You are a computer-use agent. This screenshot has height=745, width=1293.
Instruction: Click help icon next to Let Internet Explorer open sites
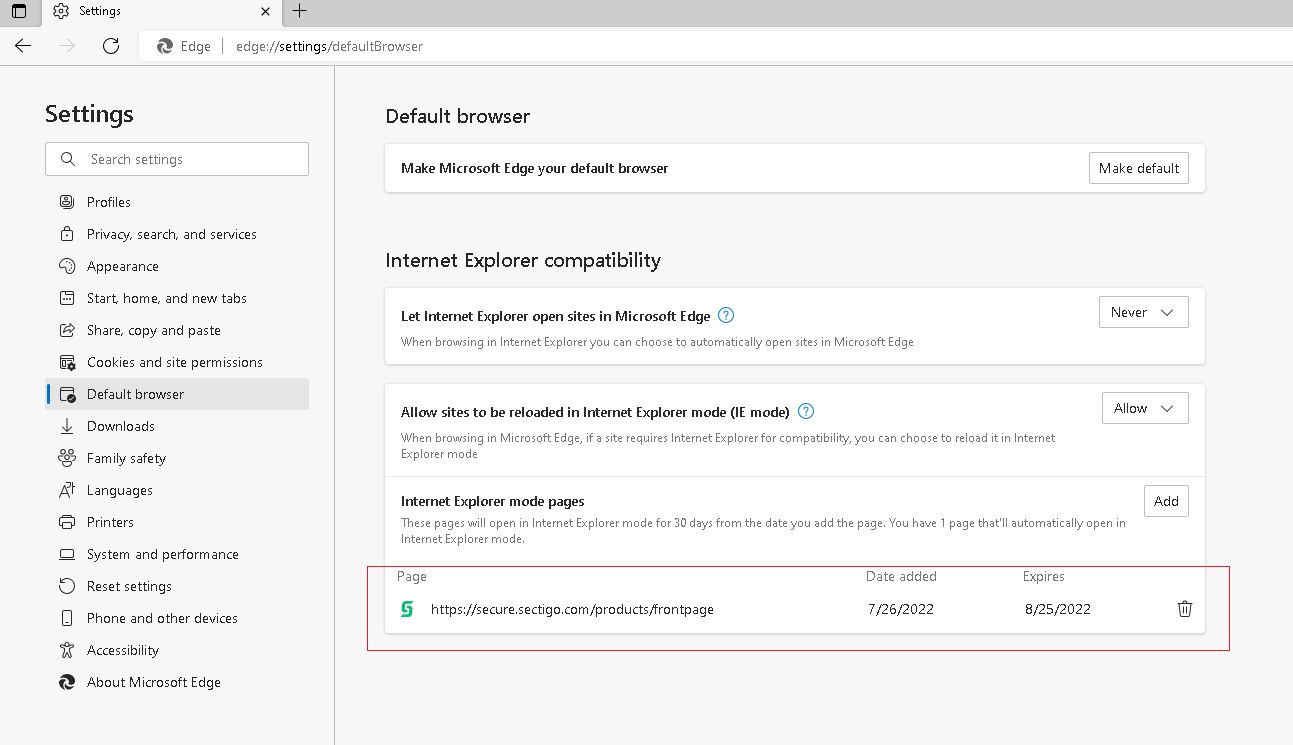[x=727, y=315]
